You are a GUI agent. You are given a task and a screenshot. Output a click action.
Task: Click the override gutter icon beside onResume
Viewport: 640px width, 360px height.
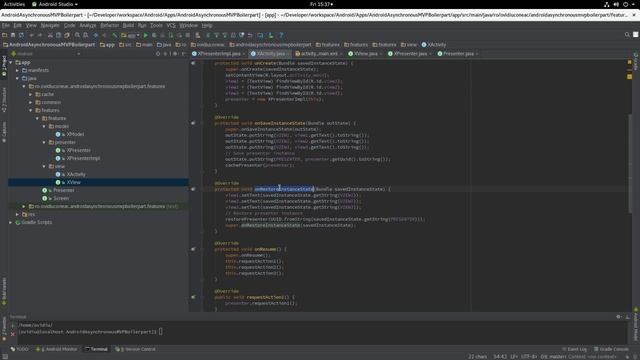[x=193, y=249]
